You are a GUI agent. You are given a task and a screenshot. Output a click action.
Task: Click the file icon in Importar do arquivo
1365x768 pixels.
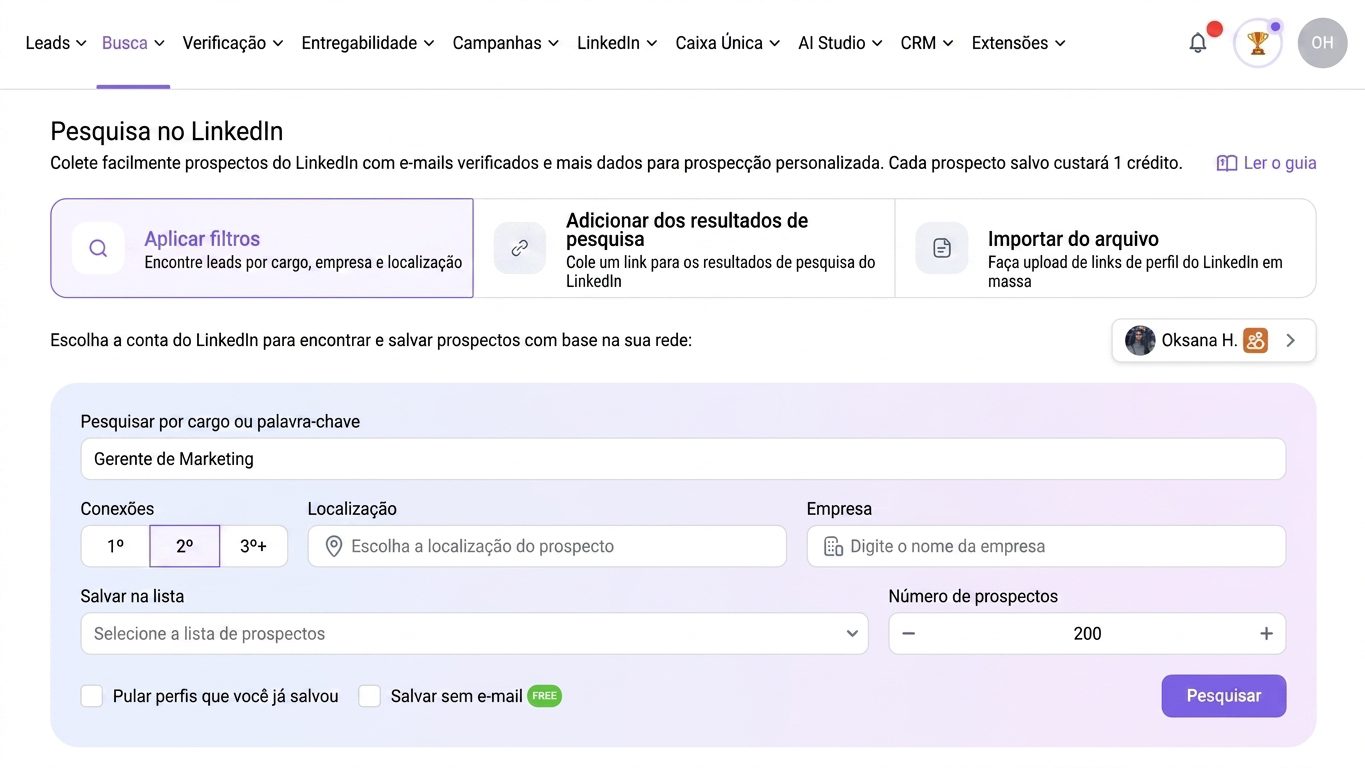942,248
